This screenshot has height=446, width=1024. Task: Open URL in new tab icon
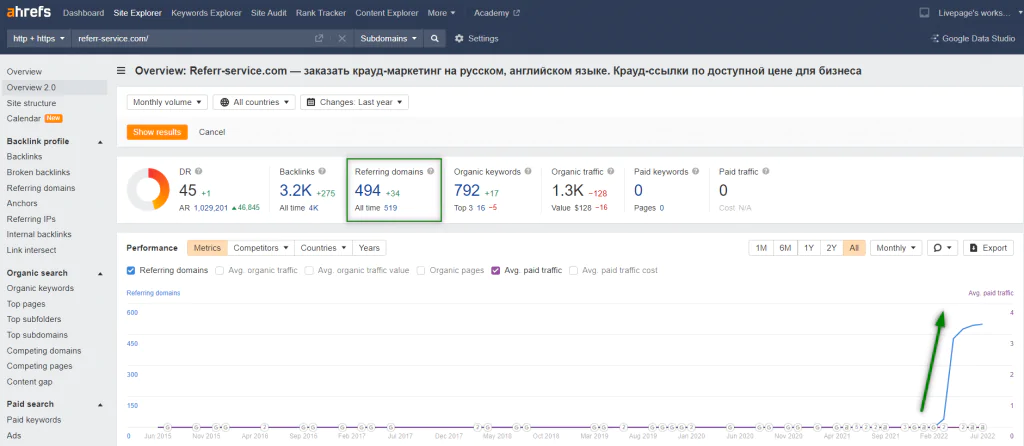(319, 39)
